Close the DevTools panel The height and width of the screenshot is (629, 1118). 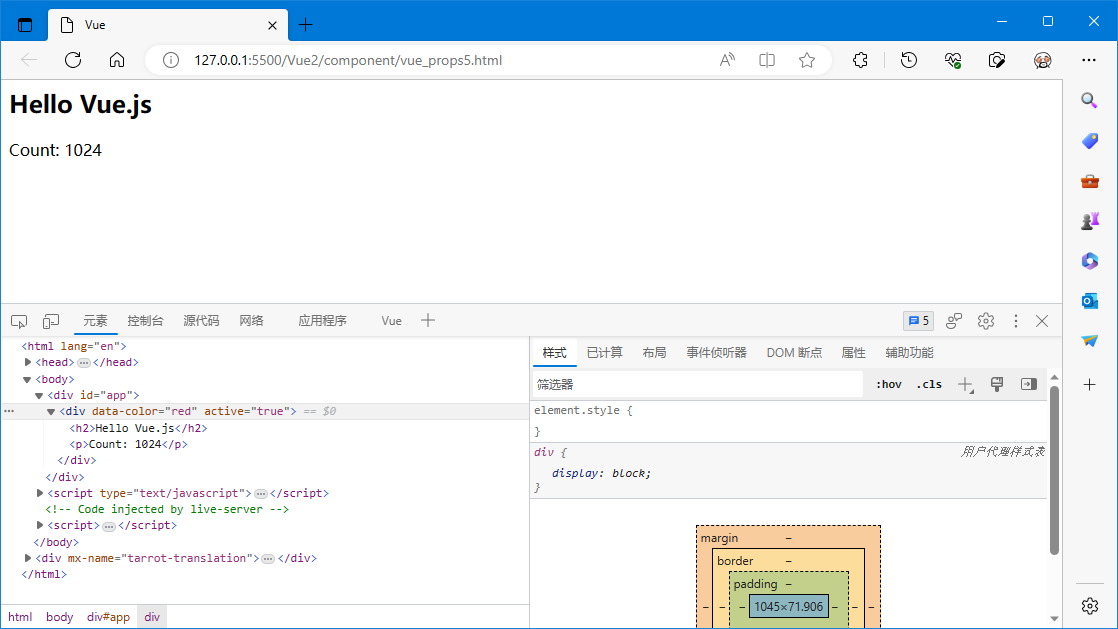point(1042,321)
